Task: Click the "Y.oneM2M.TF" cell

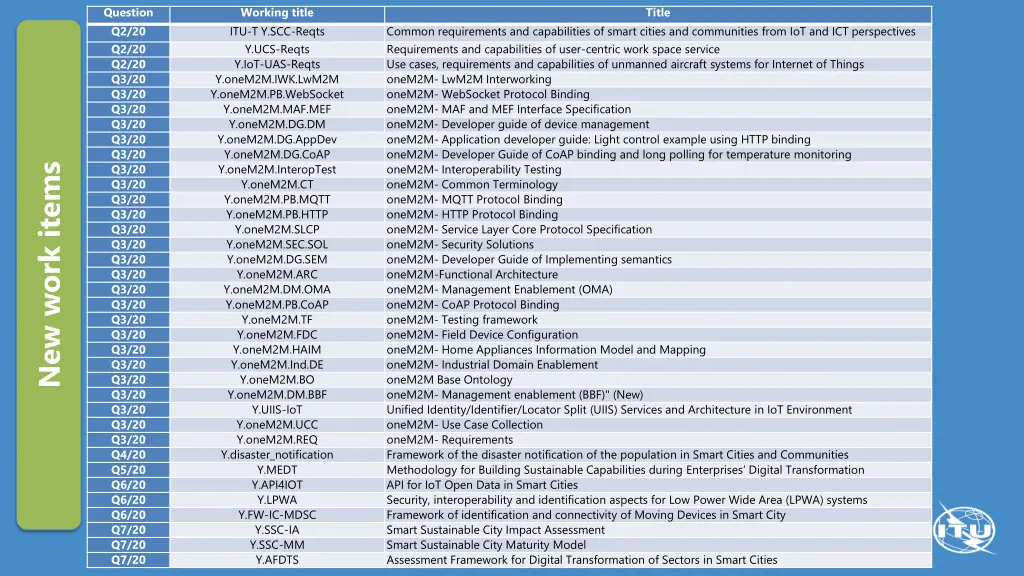Action: pos(277,320)
